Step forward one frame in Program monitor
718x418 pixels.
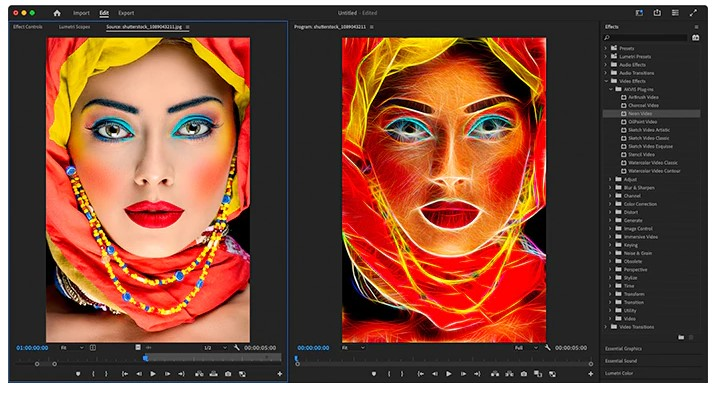tap(462, 374)
